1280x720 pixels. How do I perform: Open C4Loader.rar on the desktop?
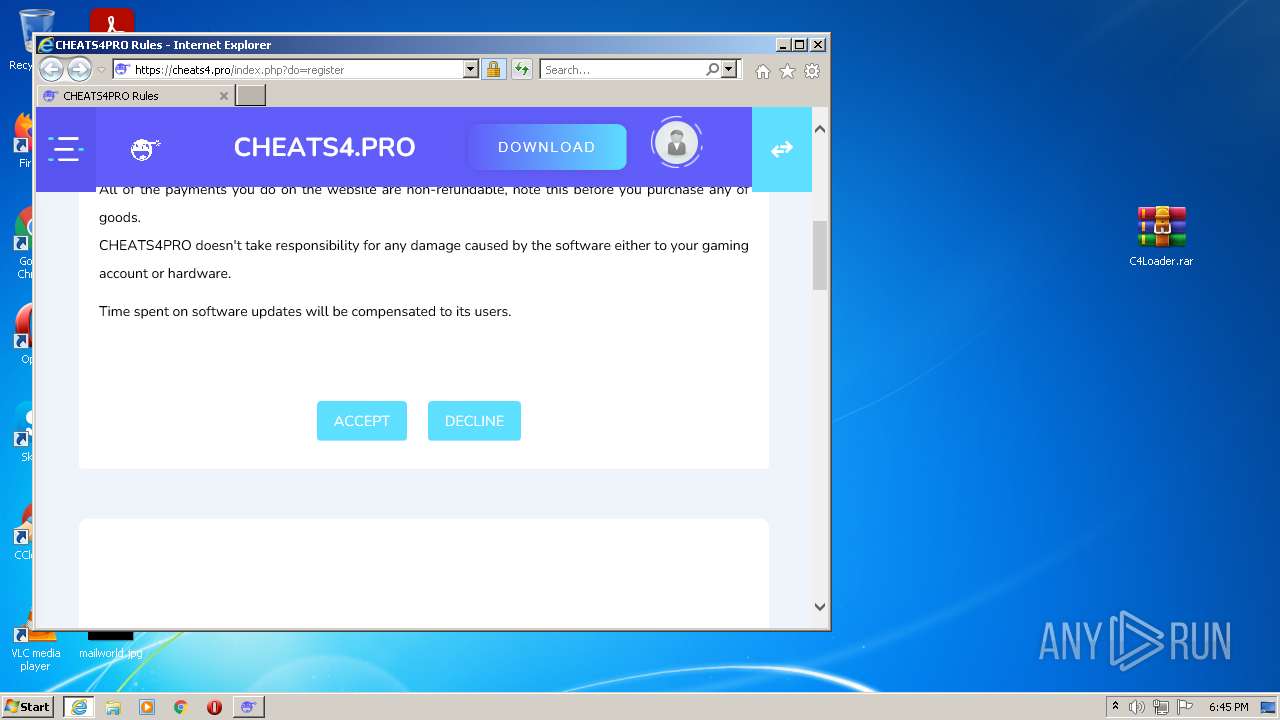pyautogui.click(x=1161, y=237)
